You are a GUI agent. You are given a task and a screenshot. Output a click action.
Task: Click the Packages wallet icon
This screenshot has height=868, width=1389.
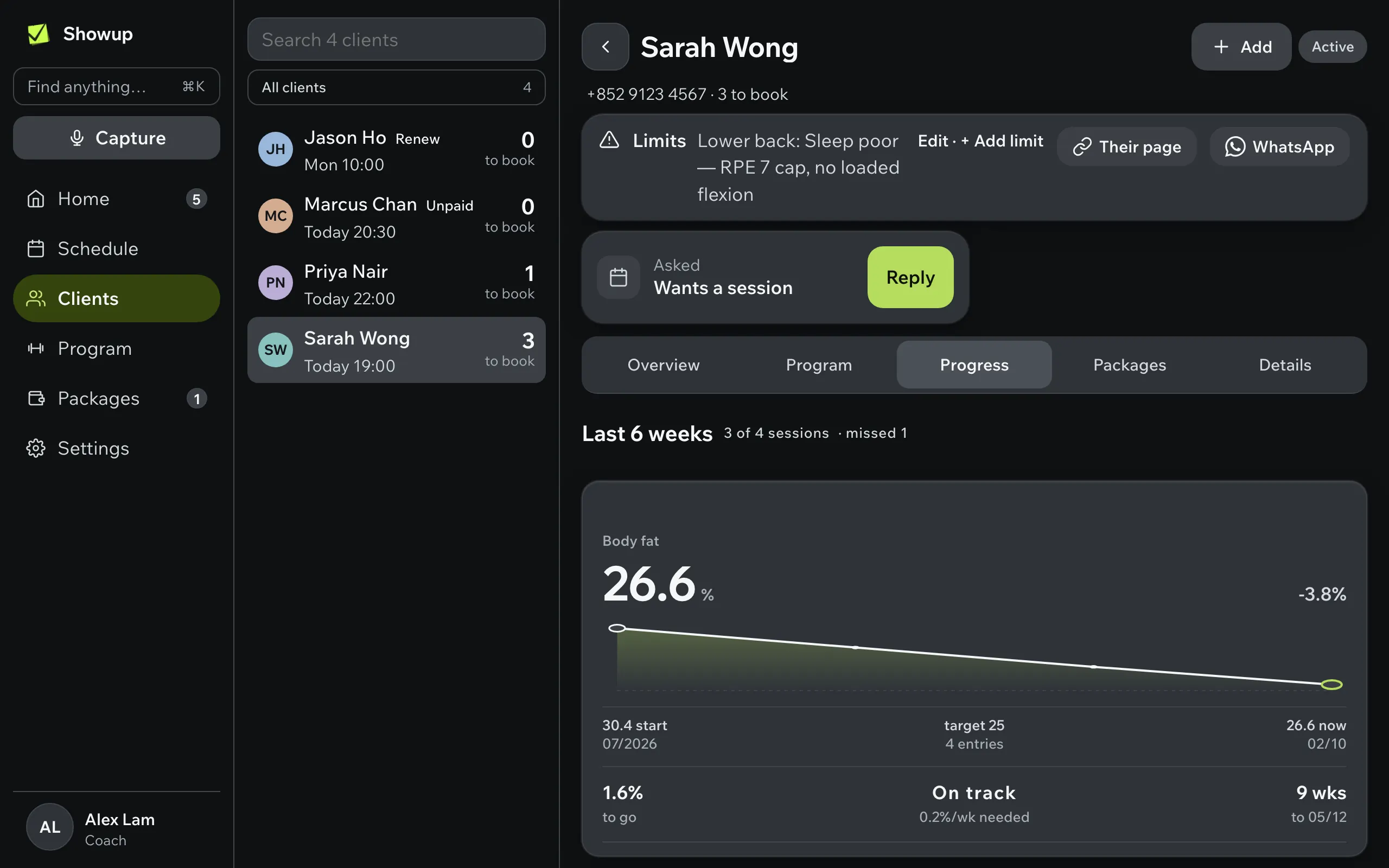(36, 398)
